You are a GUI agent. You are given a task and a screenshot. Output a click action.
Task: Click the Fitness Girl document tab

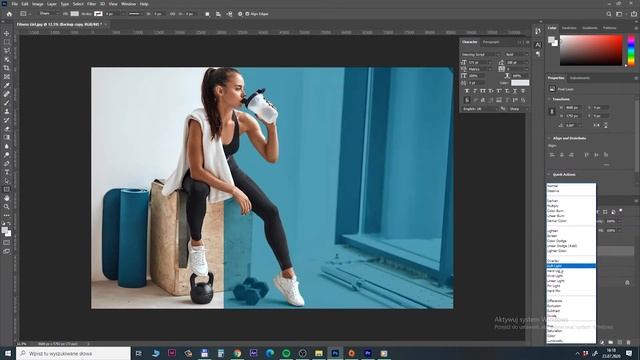click(59, 24)
